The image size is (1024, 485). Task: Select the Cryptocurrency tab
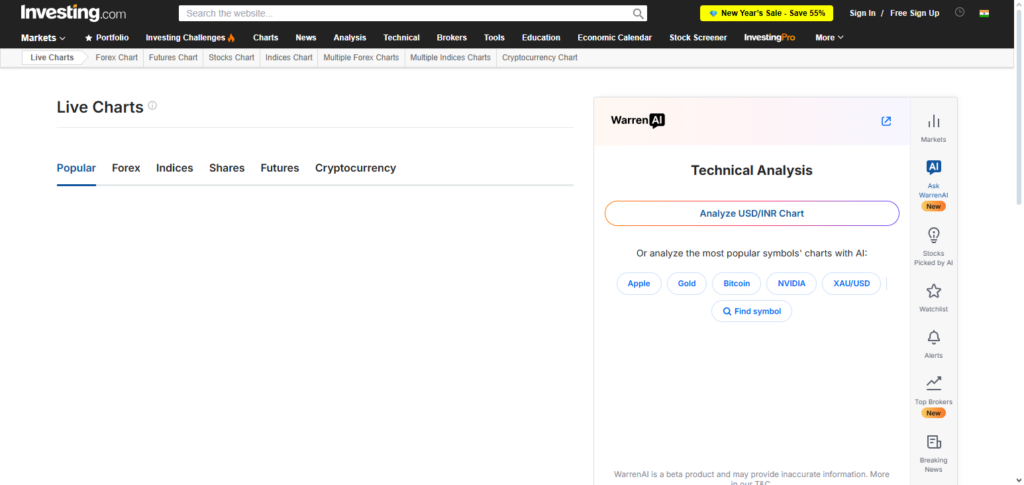coord(355,168)
